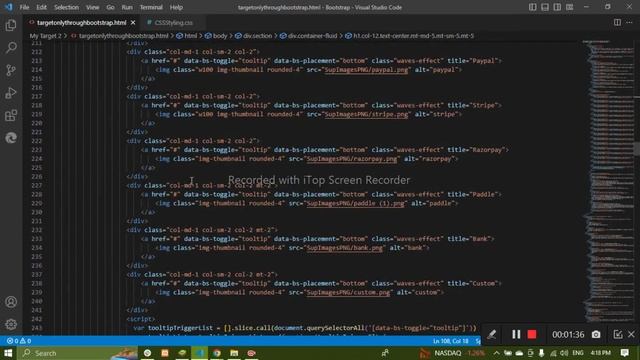Open File Explorer from the taskbar

(x=234, y=353)
